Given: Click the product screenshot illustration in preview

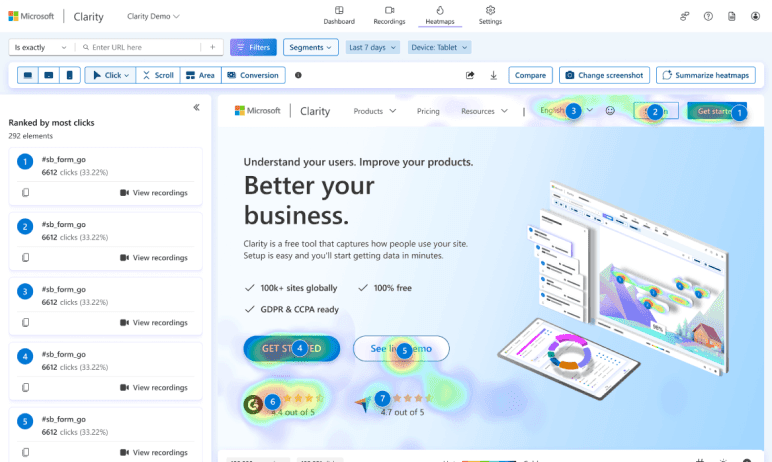Looking at the screenshot, I should 613,291.
